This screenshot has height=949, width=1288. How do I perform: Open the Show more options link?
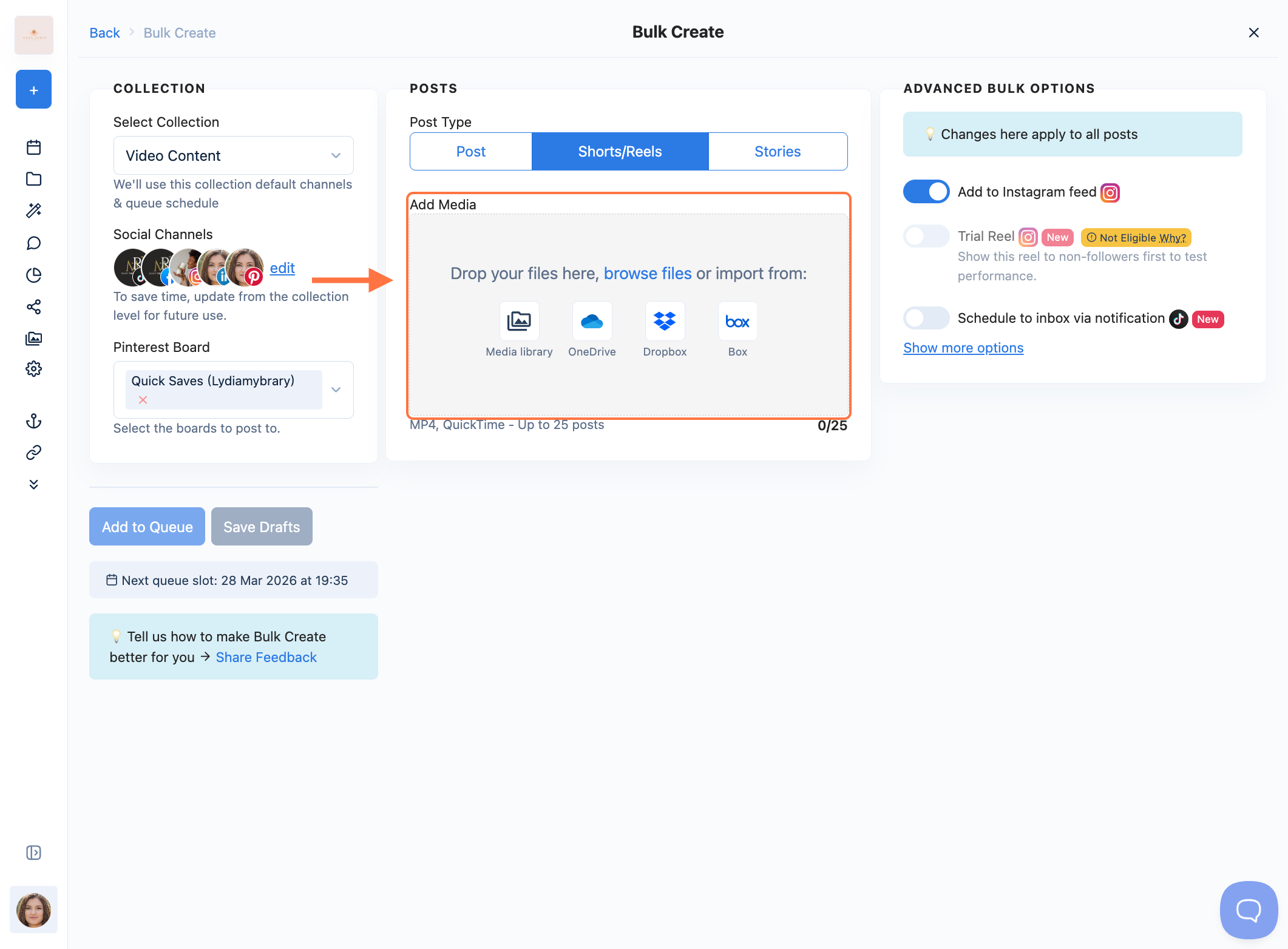click(963, 348)
